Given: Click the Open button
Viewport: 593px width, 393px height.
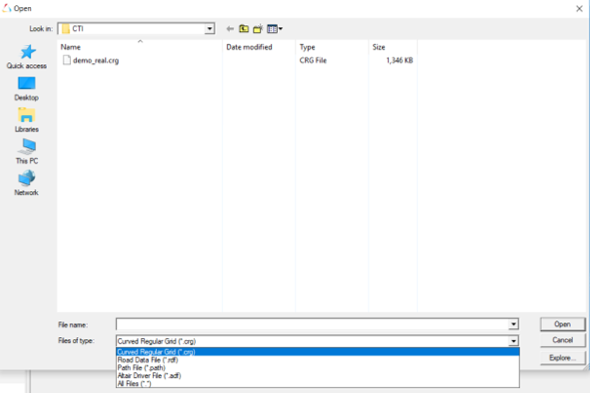Looking at the screenshot, I should click(x=562, y=324).
